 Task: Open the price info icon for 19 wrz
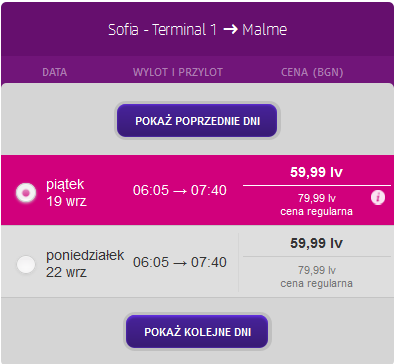click(x=378, y=198)
